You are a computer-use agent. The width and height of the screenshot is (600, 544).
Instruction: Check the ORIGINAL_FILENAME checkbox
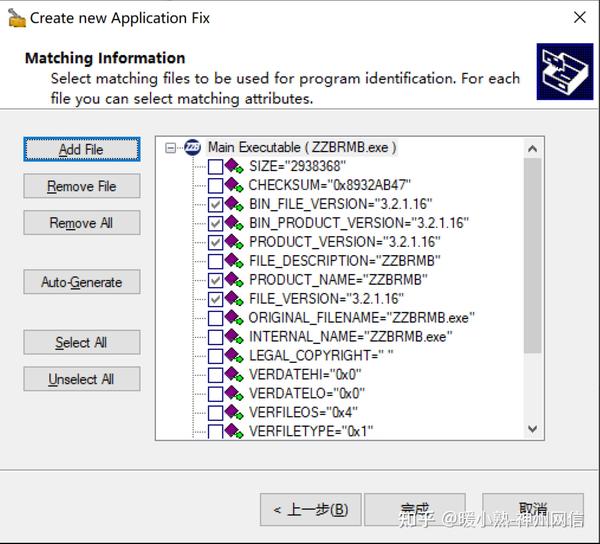[215, 318]
